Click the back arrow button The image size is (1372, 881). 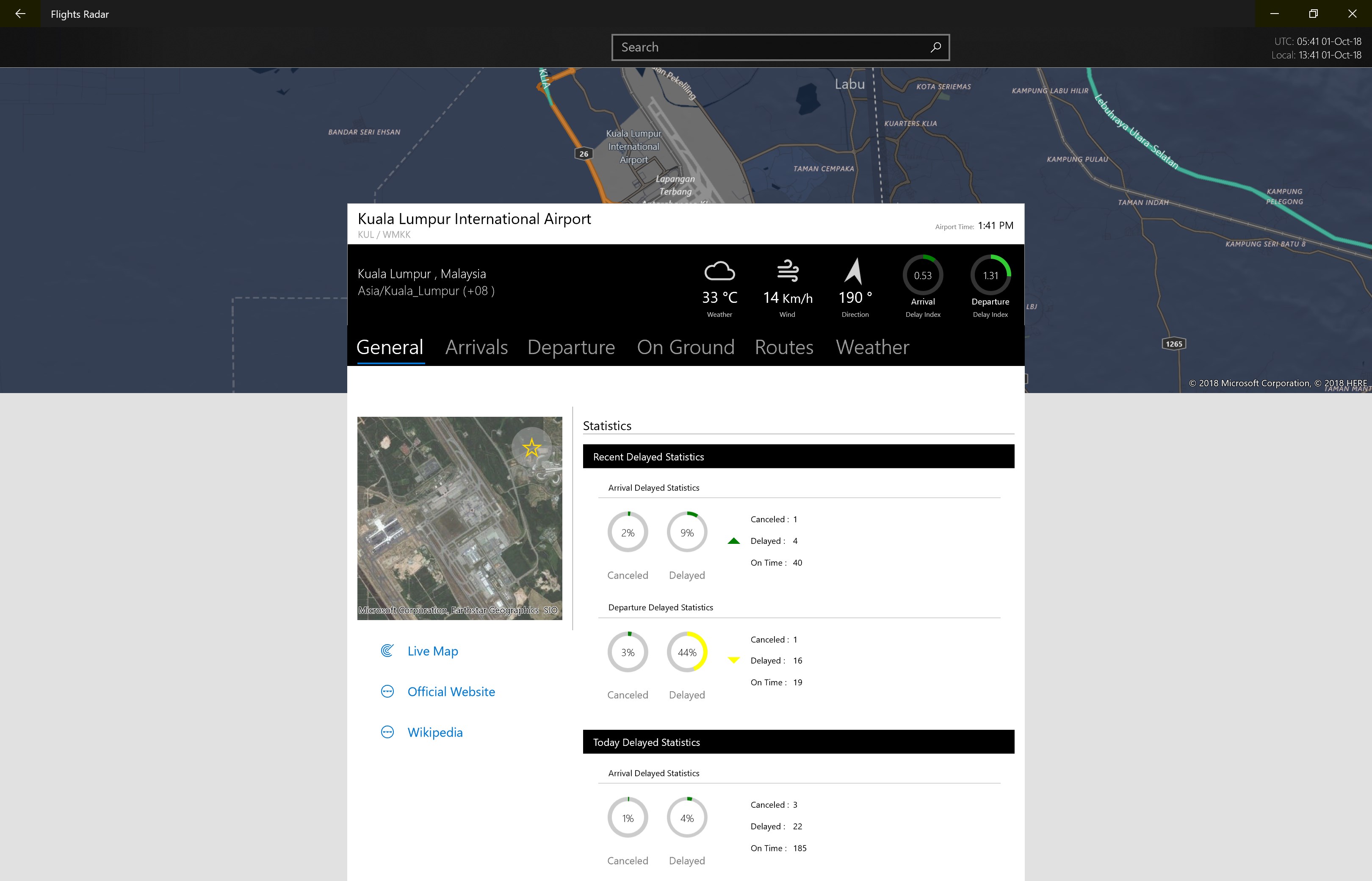tap(20, 14)
